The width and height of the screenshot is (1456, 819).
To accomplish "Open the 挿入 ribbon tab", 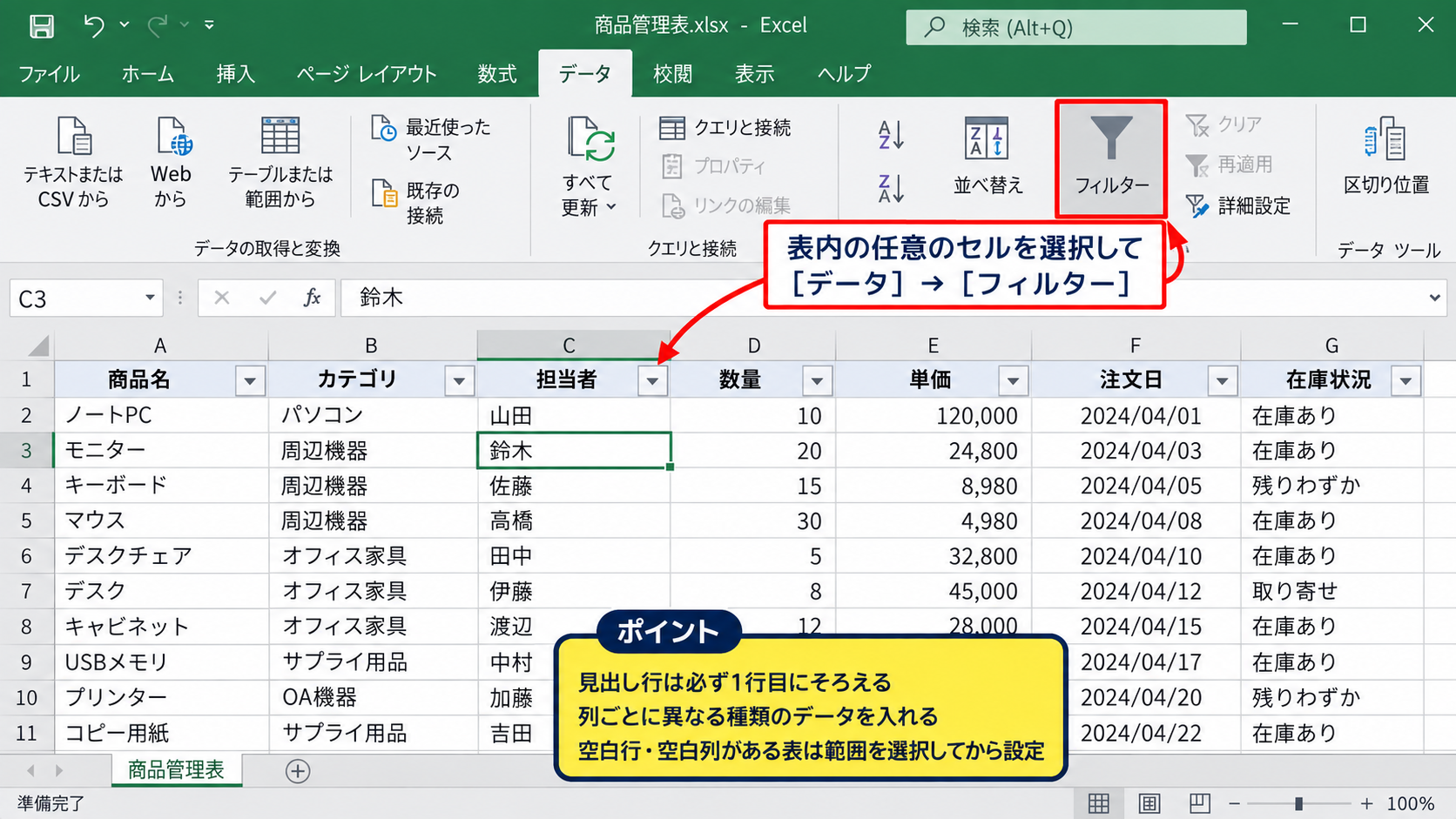I will pyautogui.click(x=235, y=74).
